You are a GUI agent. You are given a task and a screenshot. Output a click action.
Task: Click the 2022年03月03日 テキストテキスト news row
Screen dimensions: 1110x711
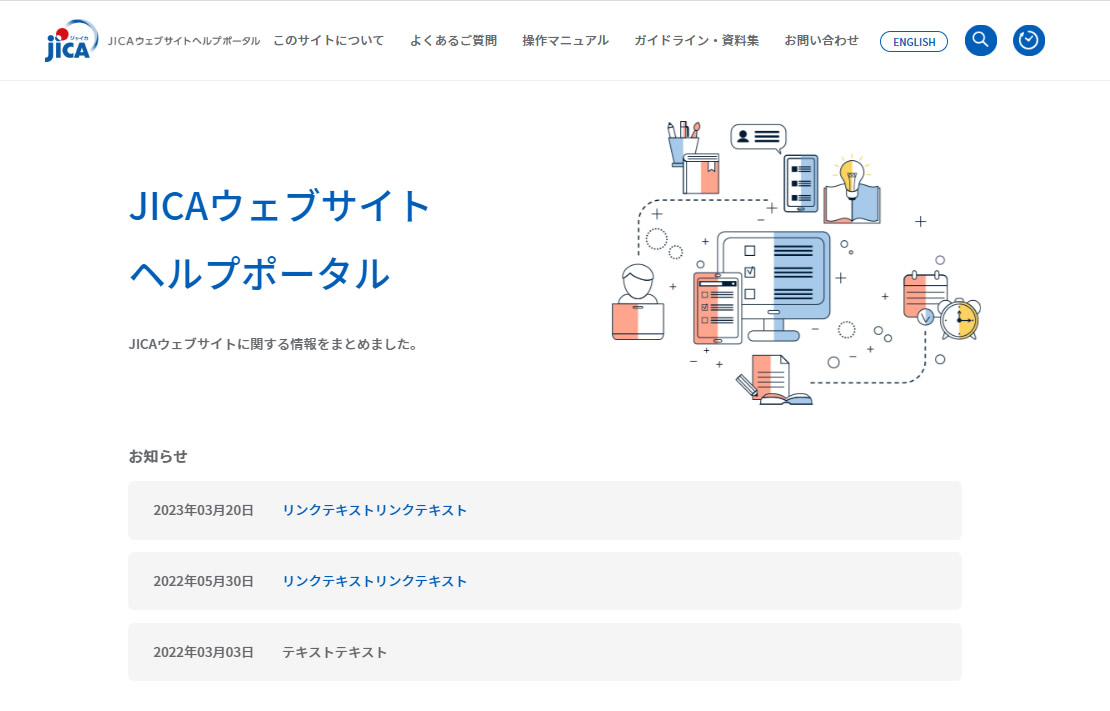(x=545, y=652)
